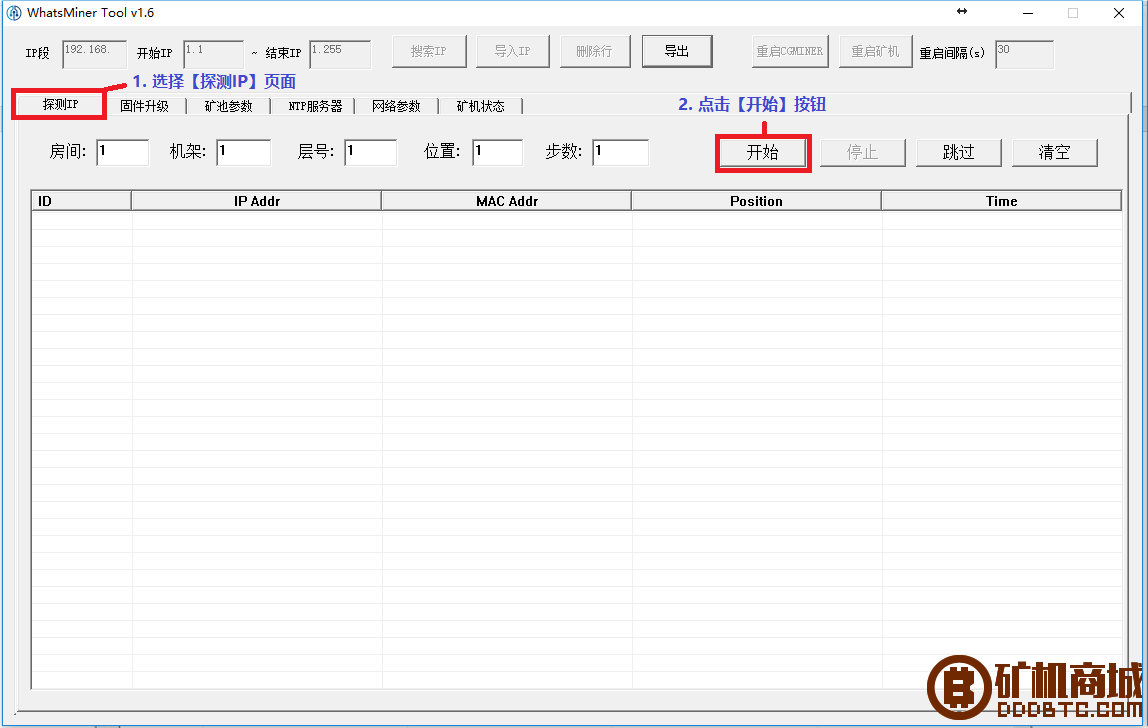Click the 搜索IP button

click(429, 51)
